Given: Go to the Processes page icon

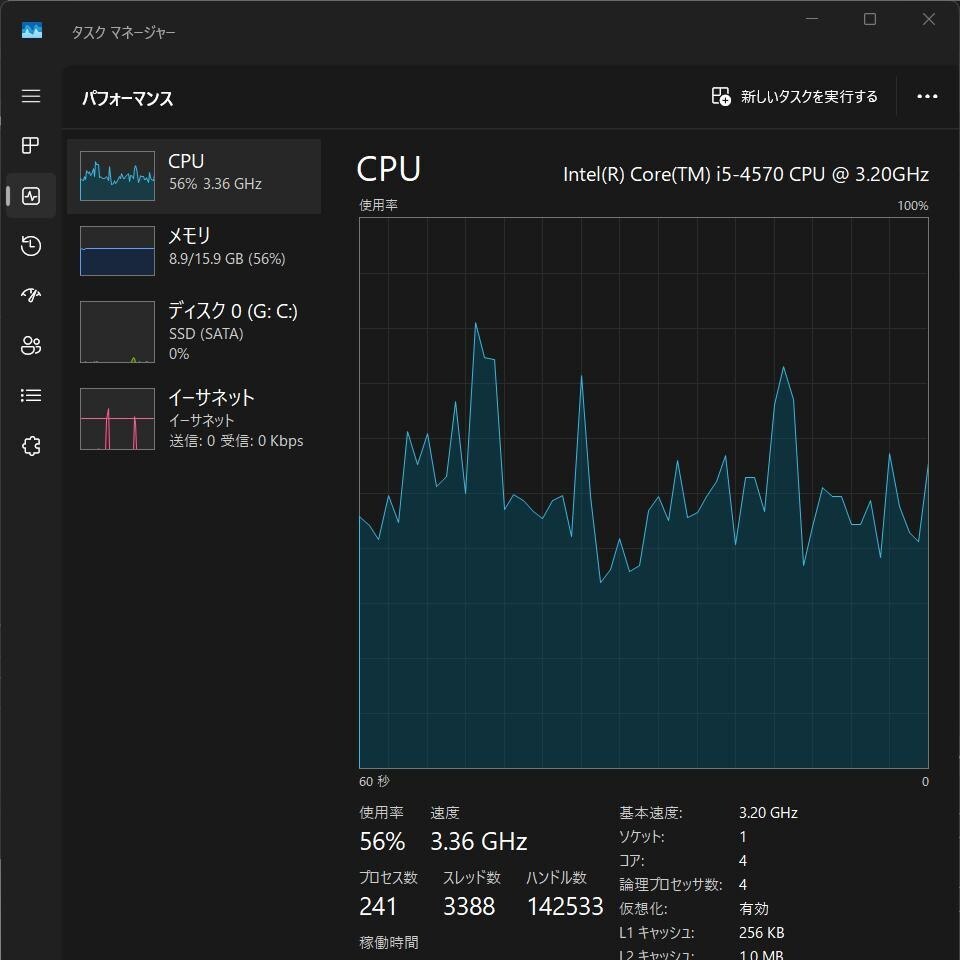Looking at the screenshot, I should [x=31, y=146].
